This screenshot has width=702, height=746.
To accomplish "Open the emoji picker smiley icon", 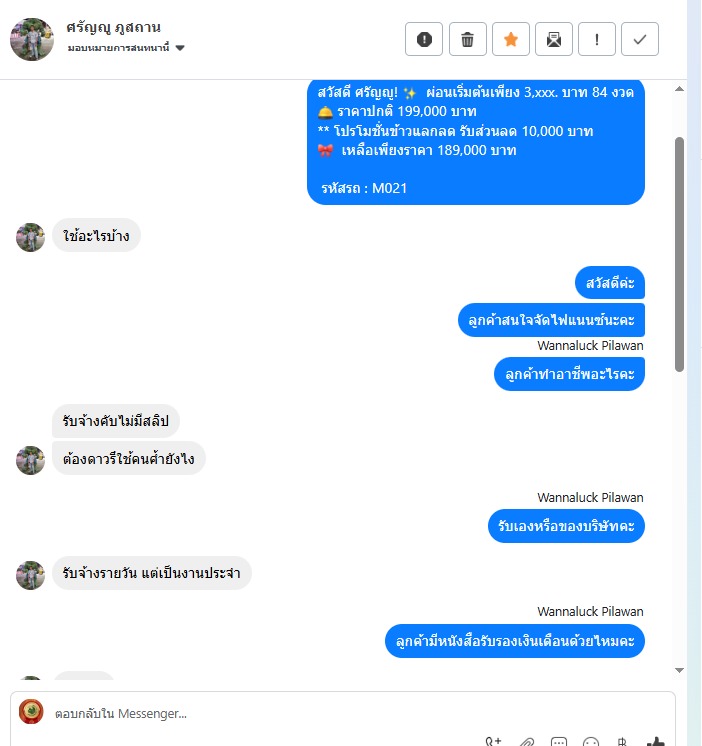I will (x=591, y=741).
